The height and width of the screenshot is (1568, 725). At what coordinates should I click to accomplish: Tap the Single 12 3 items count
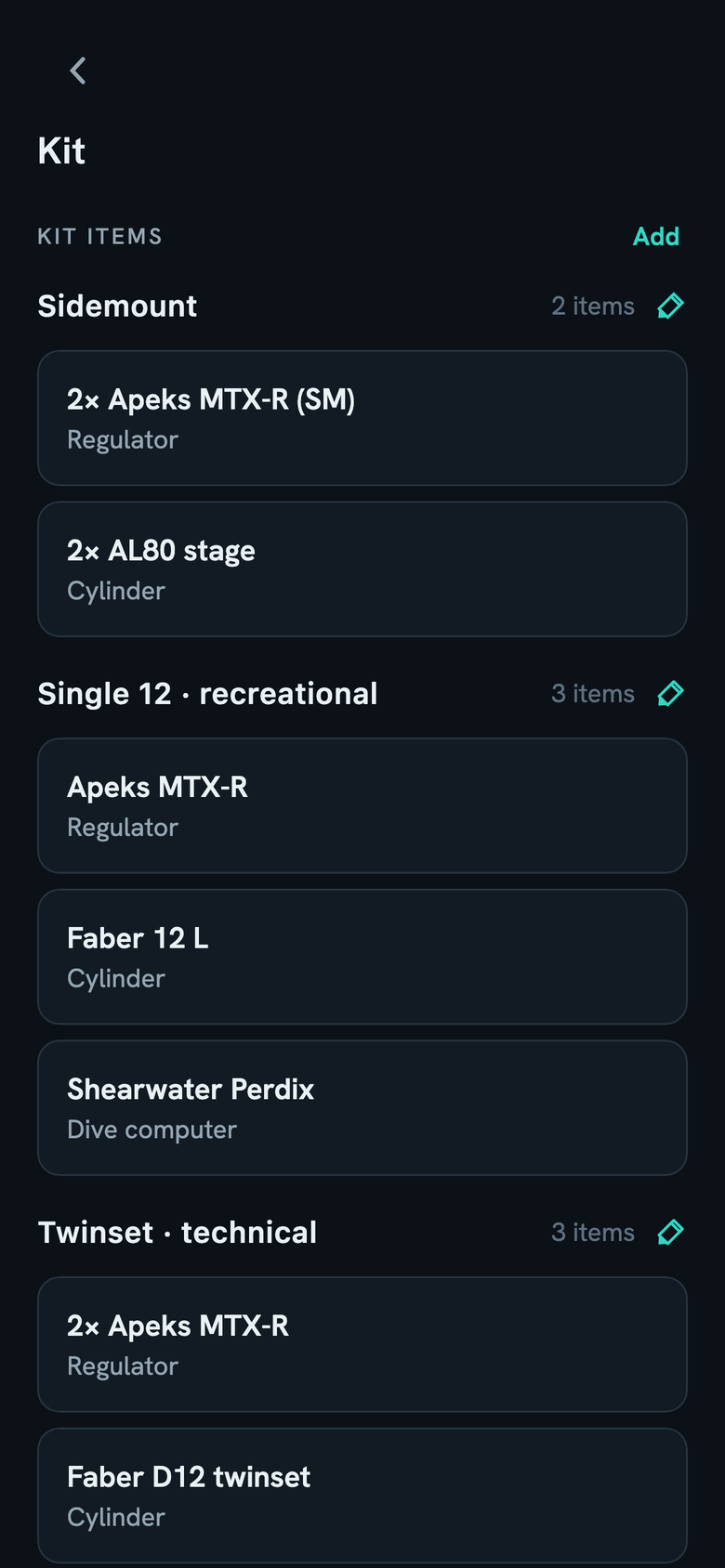(593, 694)
